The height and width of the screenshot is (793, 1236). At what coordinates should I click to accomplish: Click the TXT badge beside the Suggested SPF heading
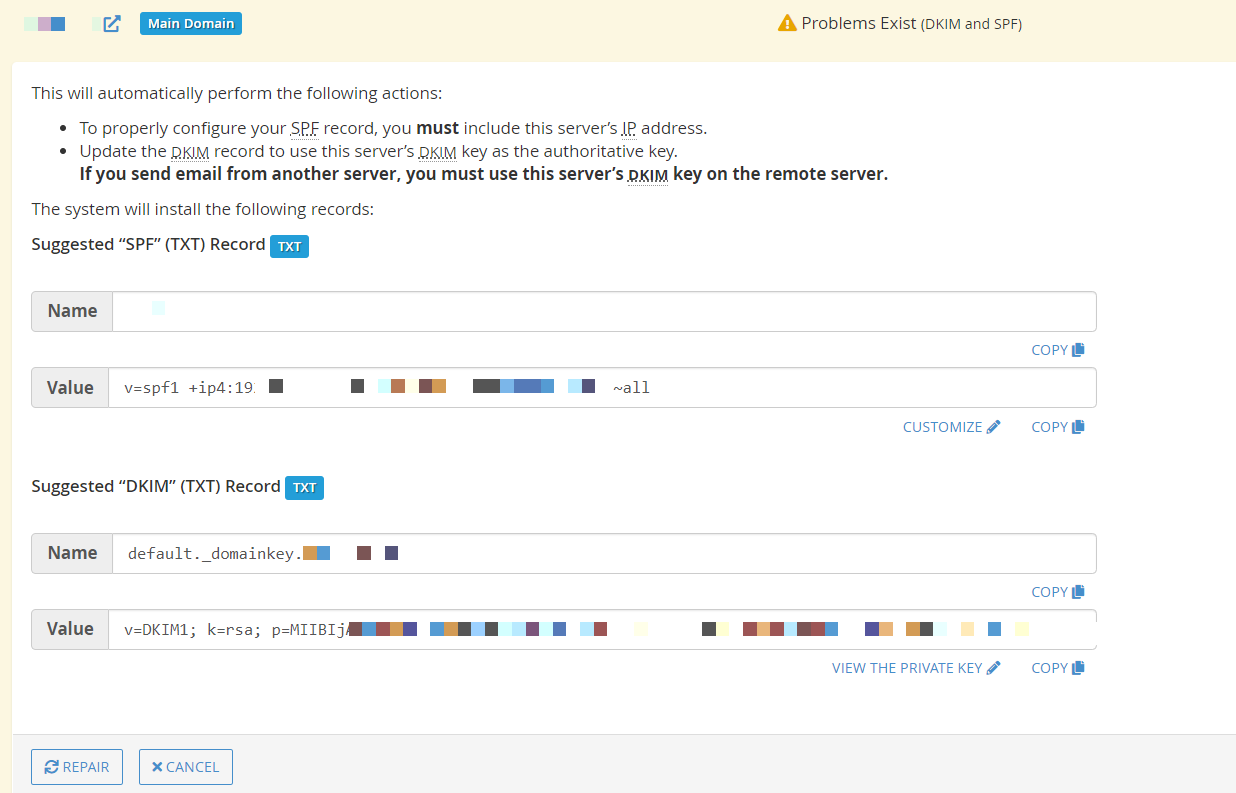[289, 246]
